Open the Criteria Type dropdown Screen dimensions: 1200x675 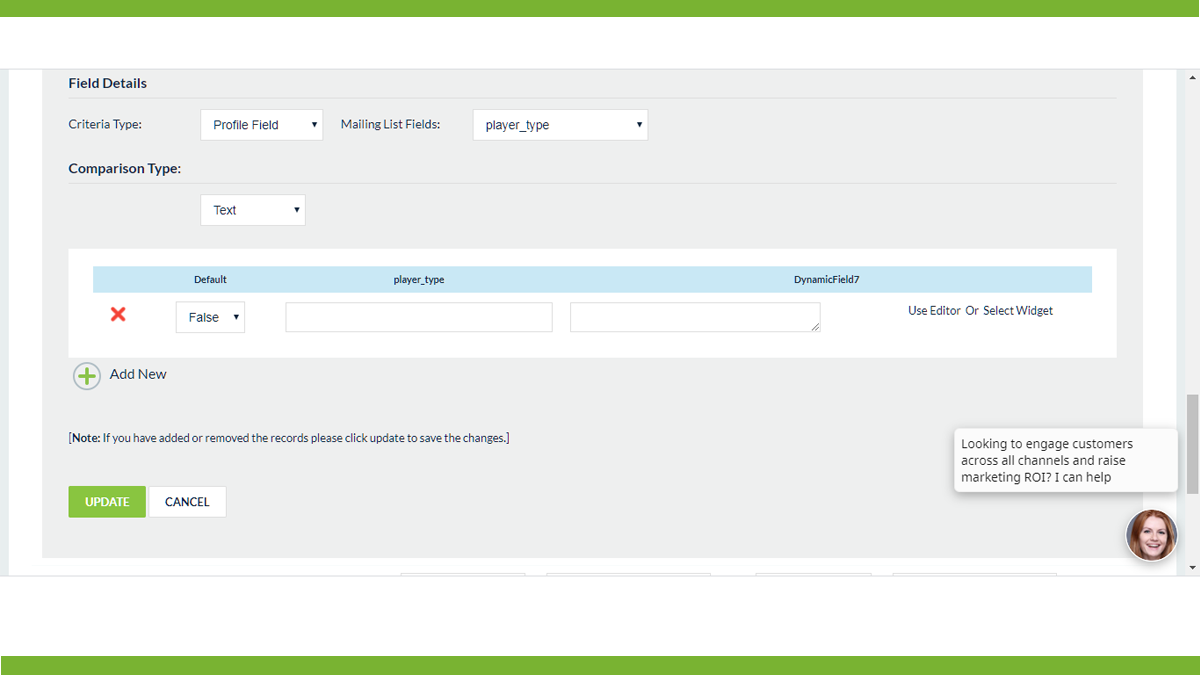(x=261, y=124)
